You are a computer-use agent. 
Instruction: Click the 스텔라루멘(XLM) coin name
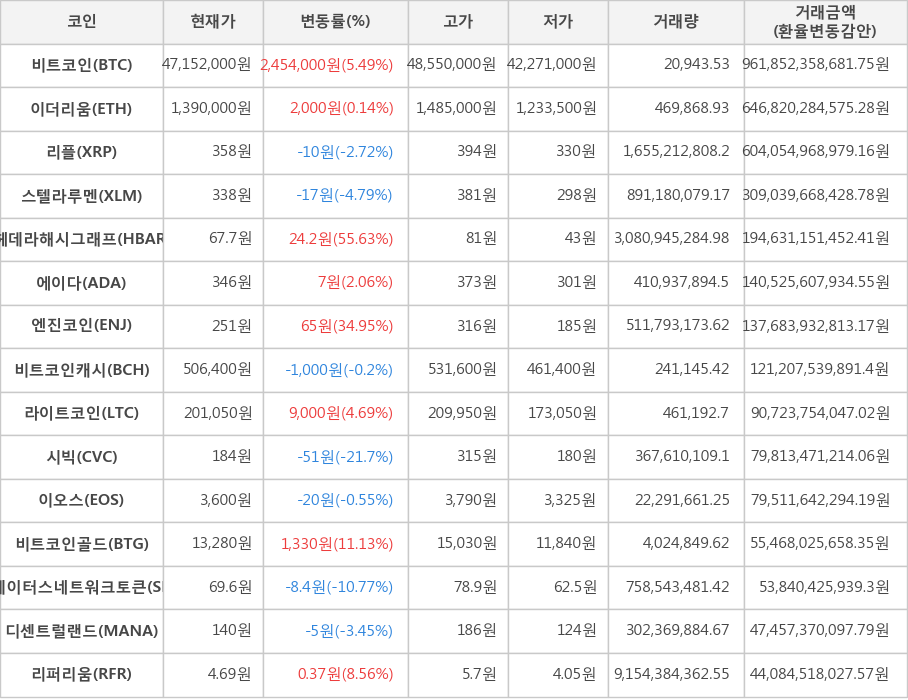[x=82, y=196]
